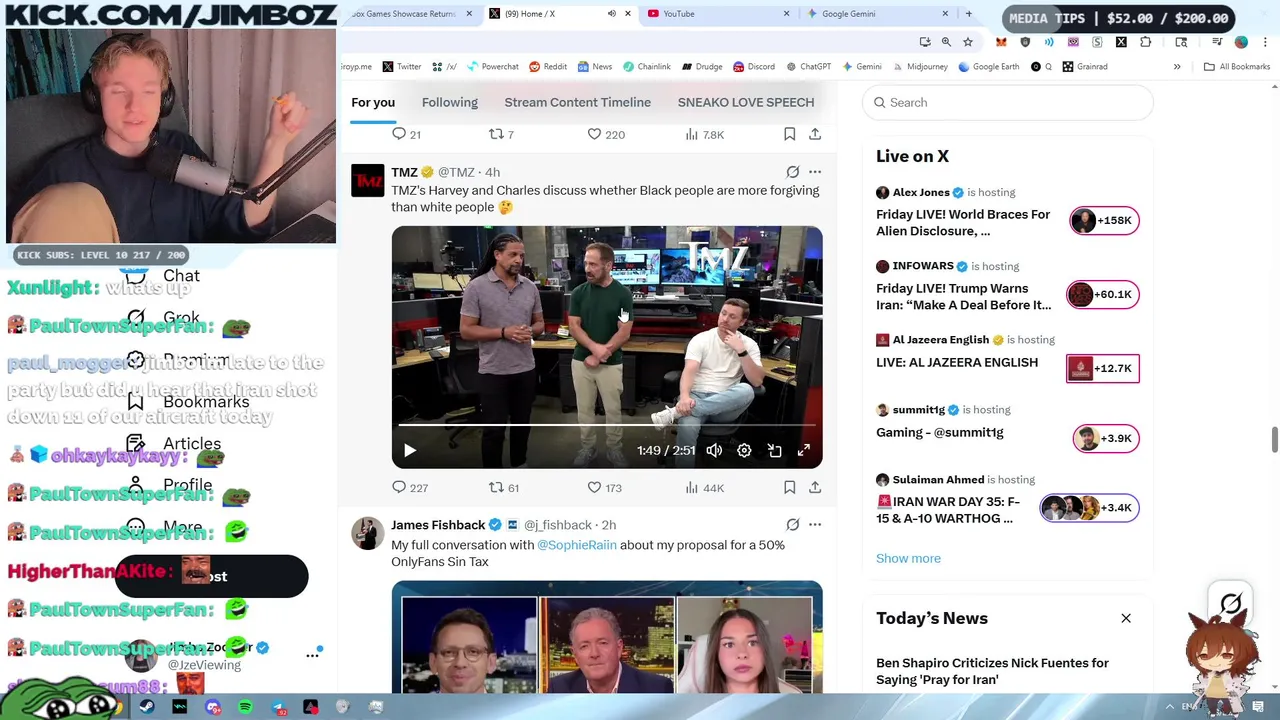Image resolution: width=1280 pixels, height=720 pixels.
Task: Close the YouTube browser tab
Action: pyautogui.click(x=786, y=14)
